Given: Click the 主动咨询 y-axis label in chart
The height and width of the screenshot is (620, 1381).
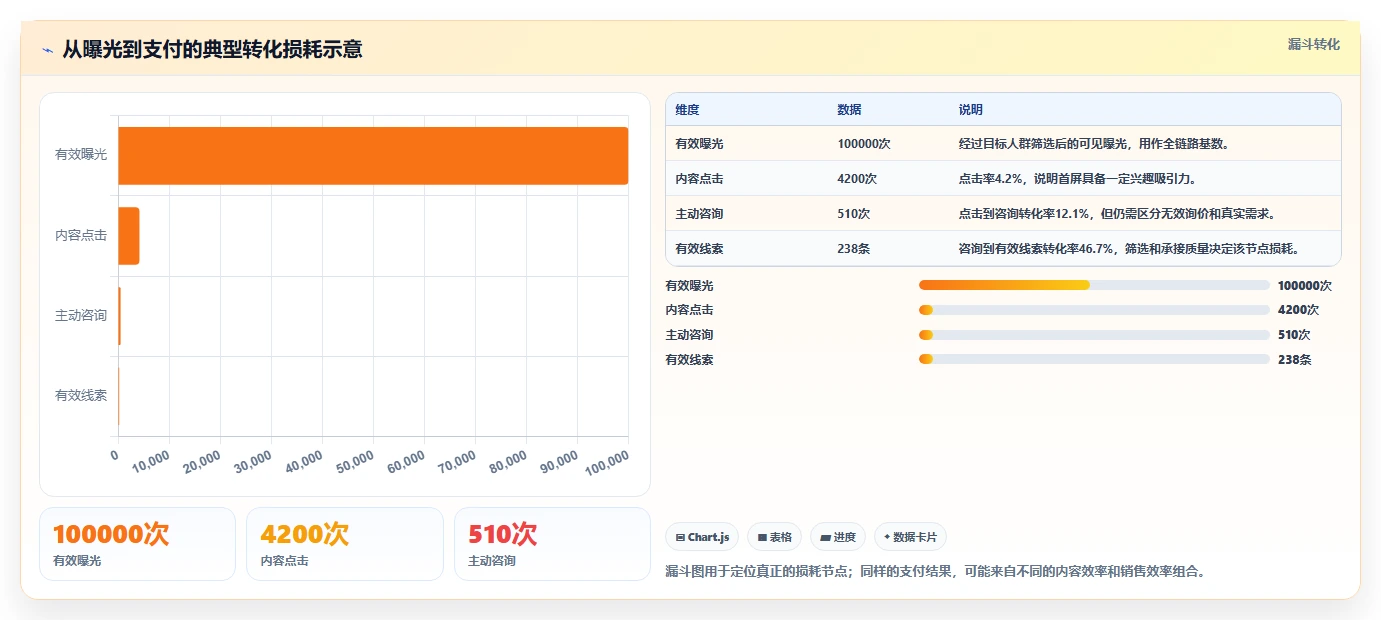Looking at the screenshot, I should [x=81, y=316].
